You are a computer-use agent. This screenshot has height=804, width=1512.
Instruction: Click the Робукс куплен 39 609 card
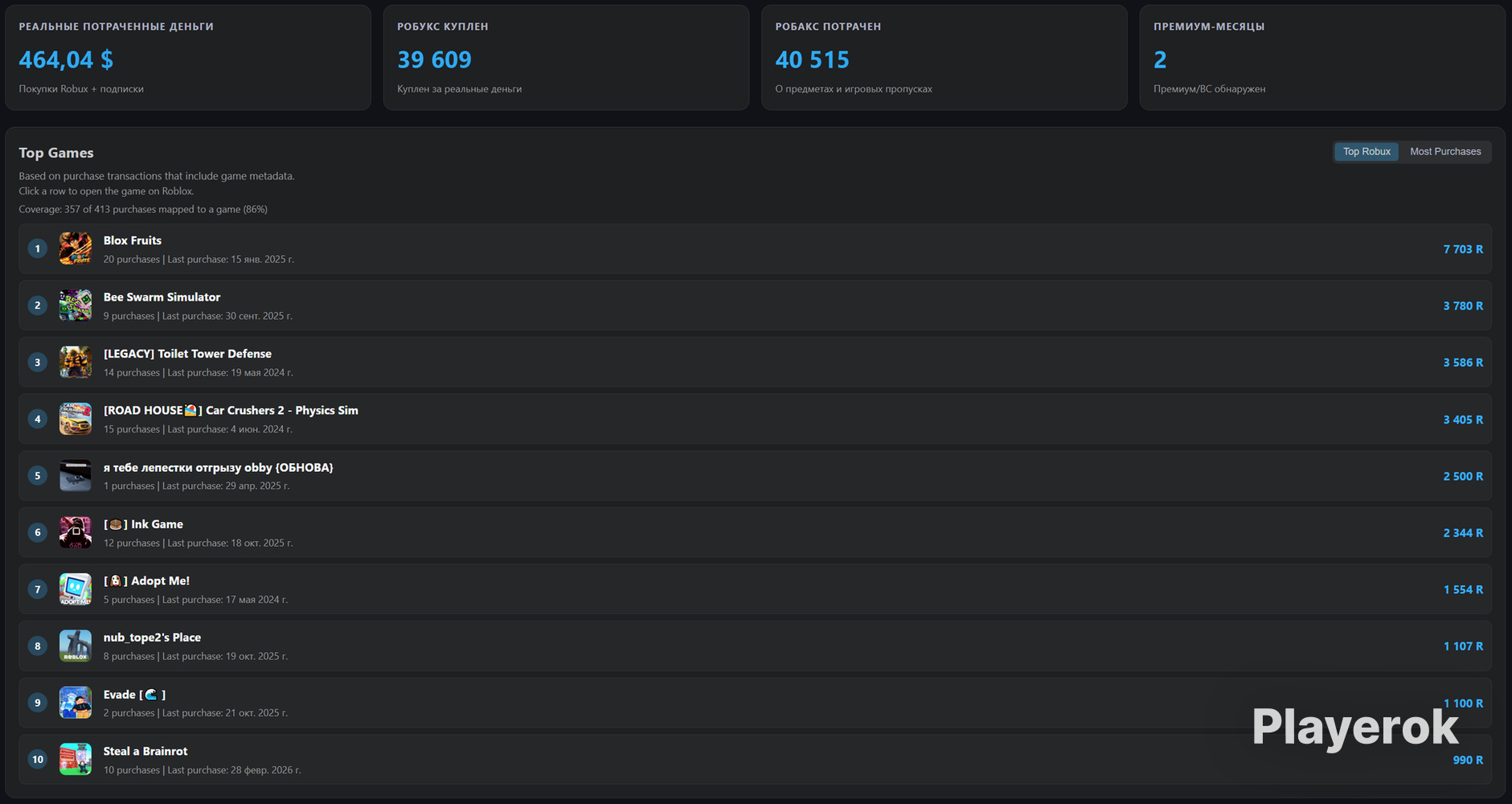click(566, 58)
